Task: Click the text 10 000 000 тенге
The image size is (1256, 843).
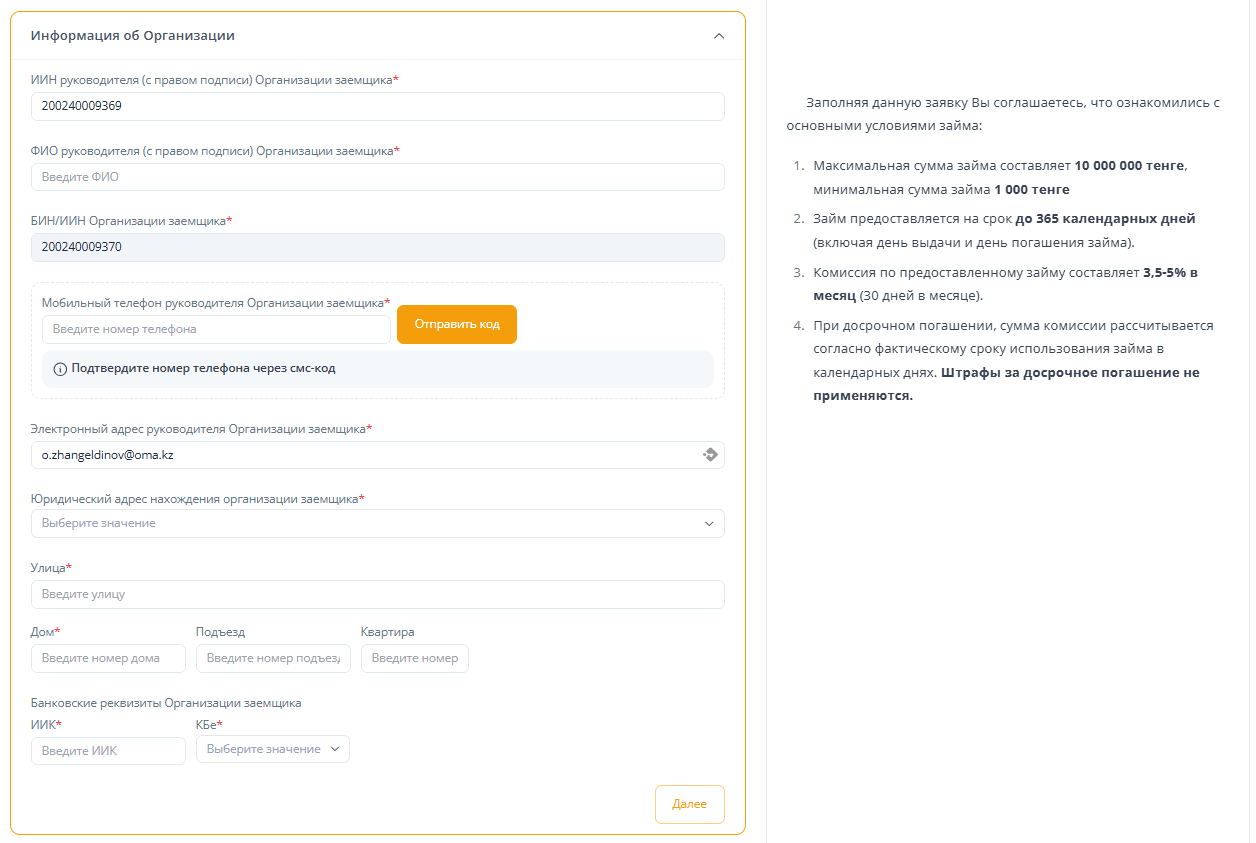Action: (x=1130, y=166)
